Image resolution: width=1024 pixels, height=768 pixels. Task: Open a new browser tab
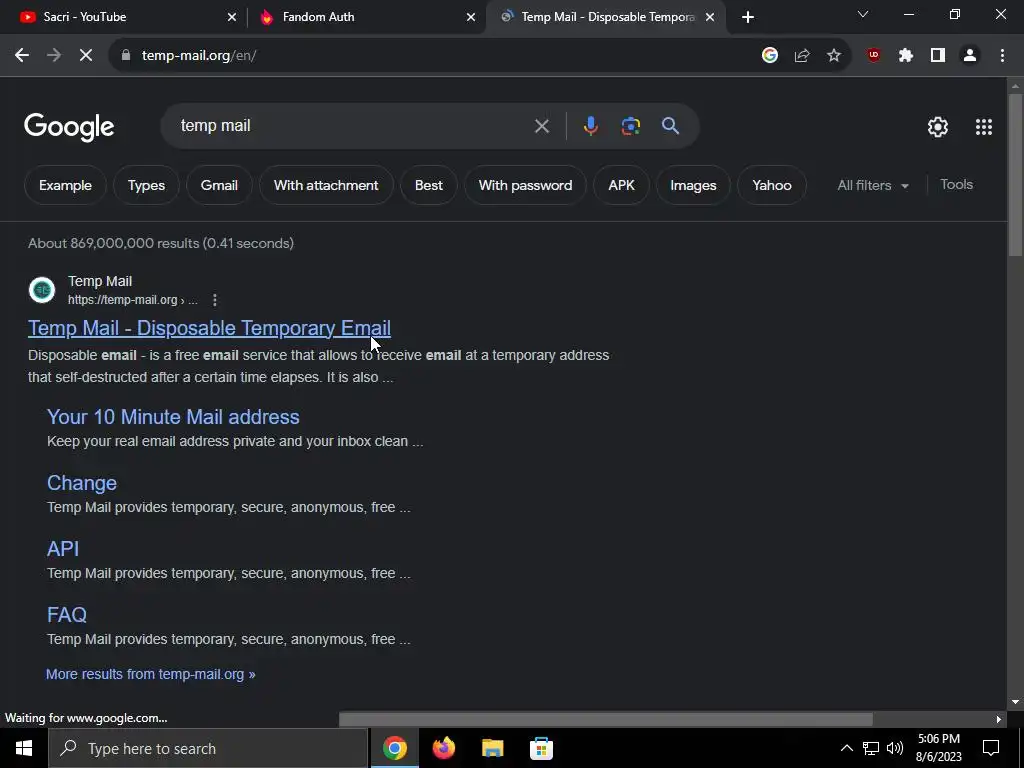click(x=748, y=17)
